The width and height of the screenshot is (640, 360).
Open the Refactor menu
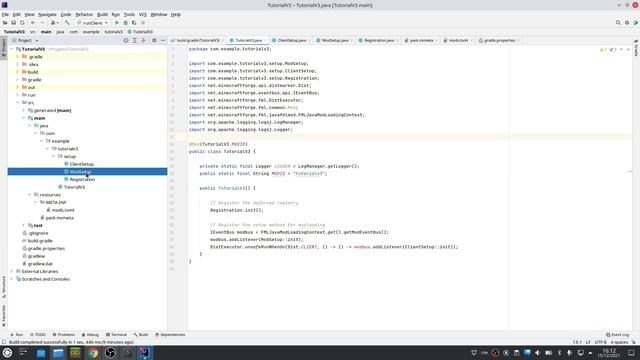point(84,14)
